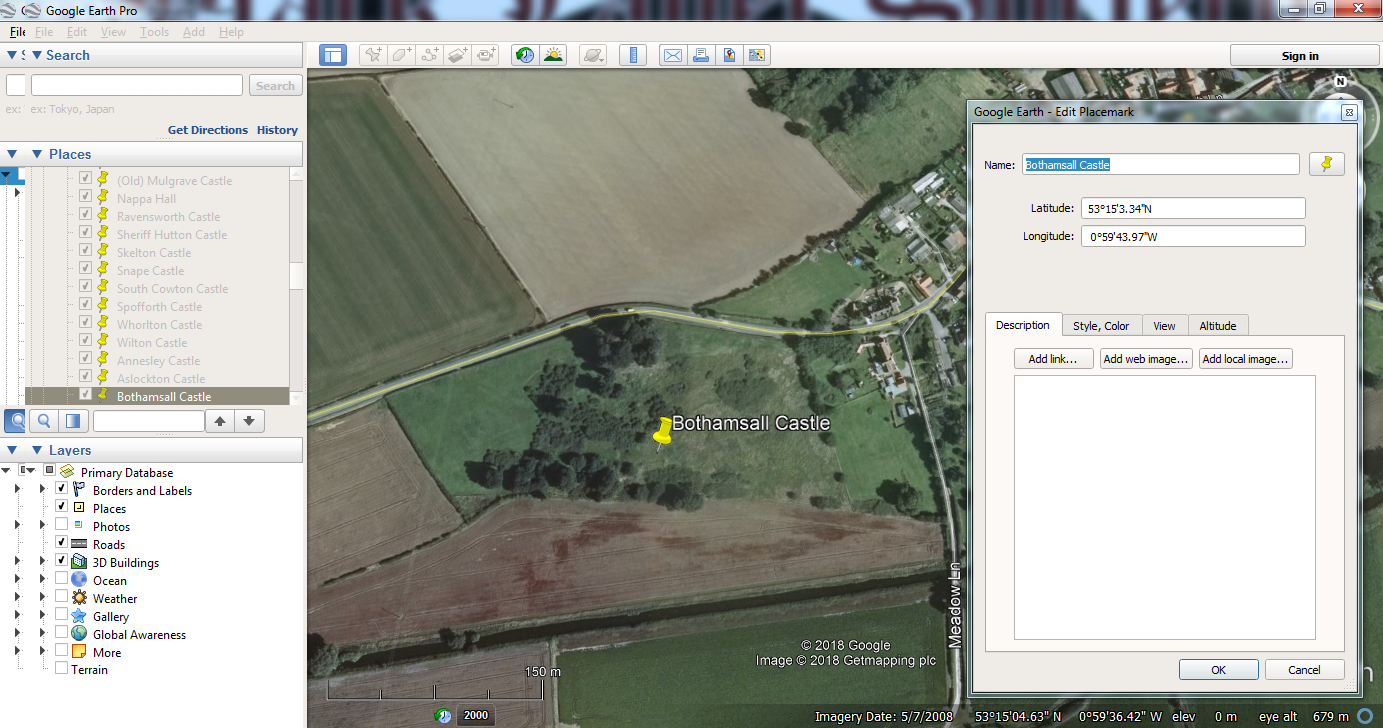Click the compass North indicator on map
The image size is (1383, 728).
(x=1341, y=82)
